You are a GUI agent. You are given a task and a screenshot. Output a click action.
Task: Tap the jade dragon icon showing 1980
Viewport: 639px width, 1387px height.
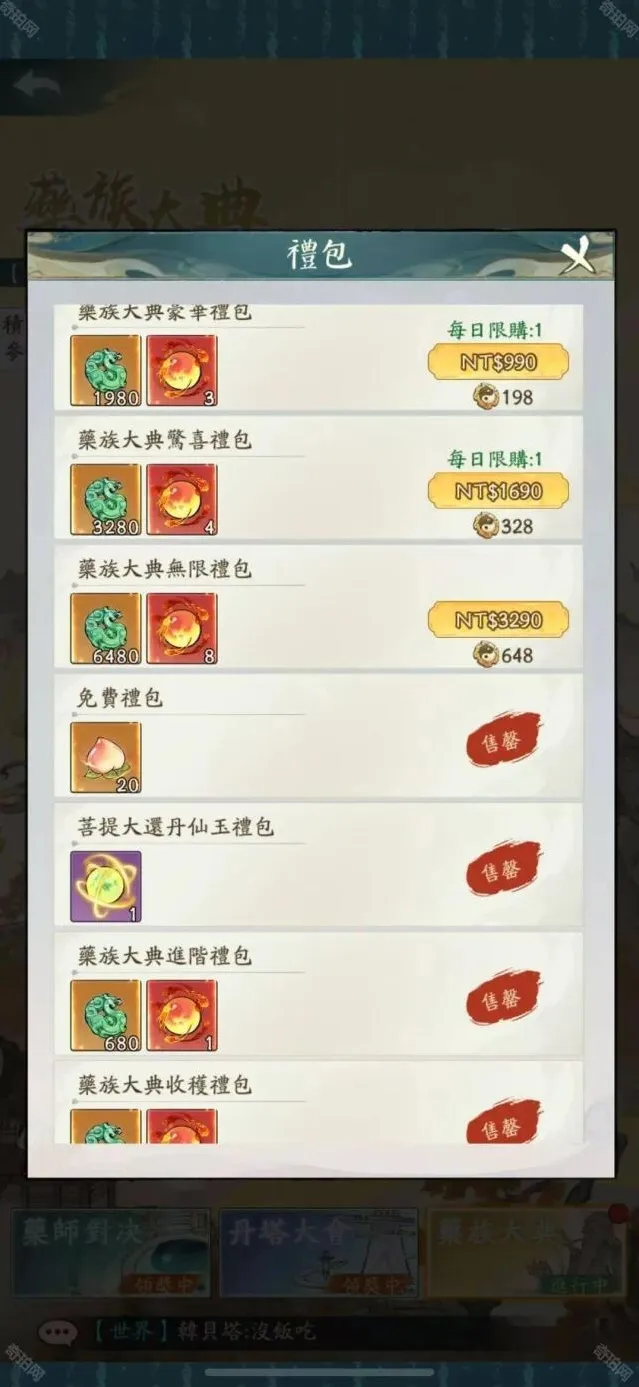coord(106,370)
